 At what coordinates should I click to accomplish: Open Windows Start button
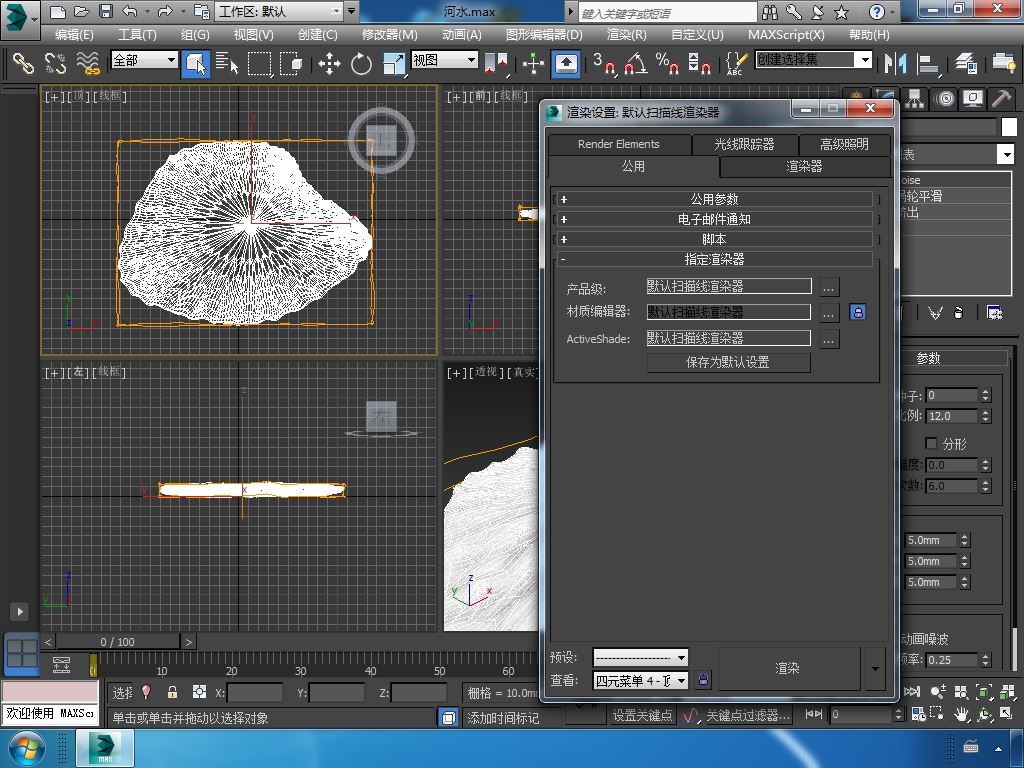pyautogui.click(x=25, y=748)
